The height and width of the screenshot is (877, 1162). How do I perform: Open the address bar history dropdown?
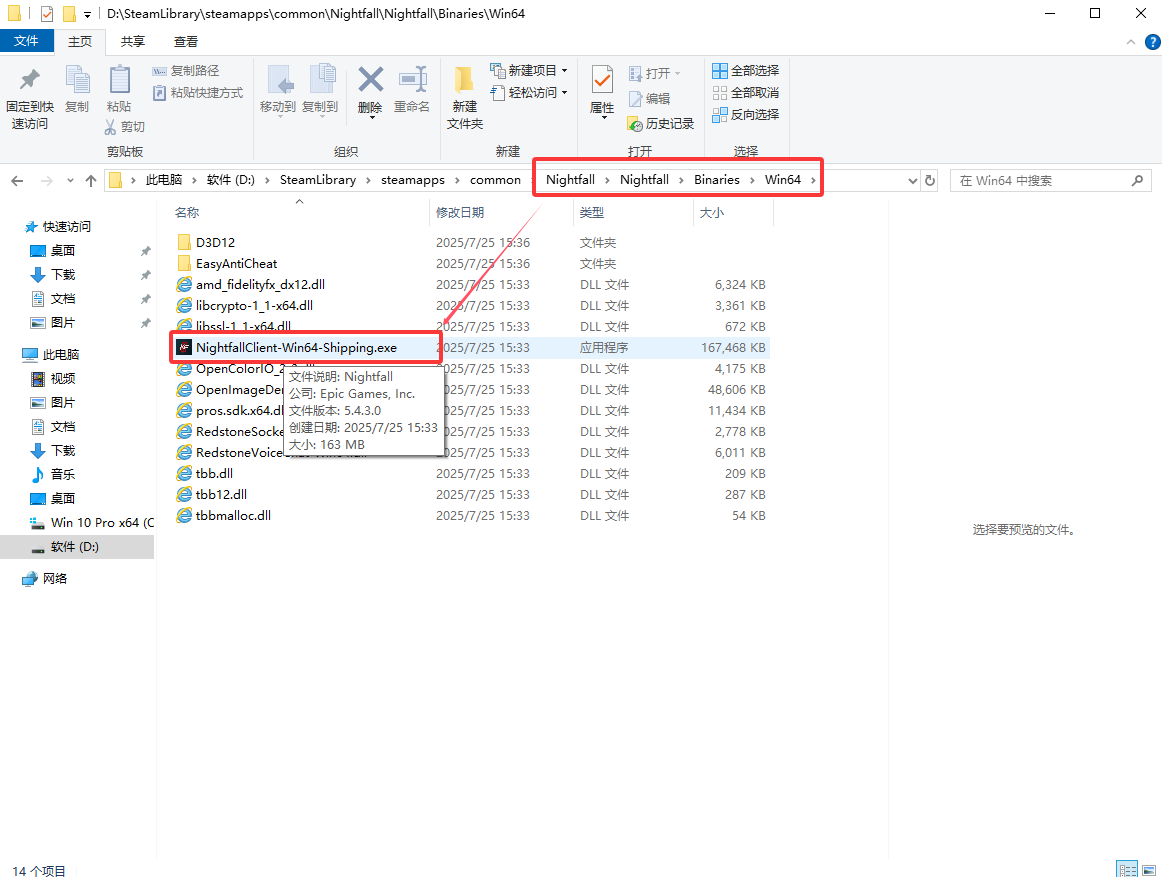click(x=913, y=181)
